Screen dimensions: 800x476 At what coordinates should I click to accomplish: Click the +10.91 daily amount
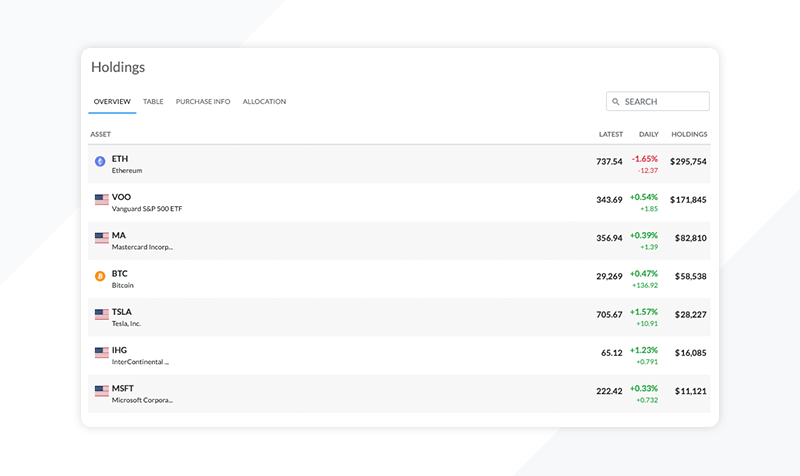(x=647, y=323)
